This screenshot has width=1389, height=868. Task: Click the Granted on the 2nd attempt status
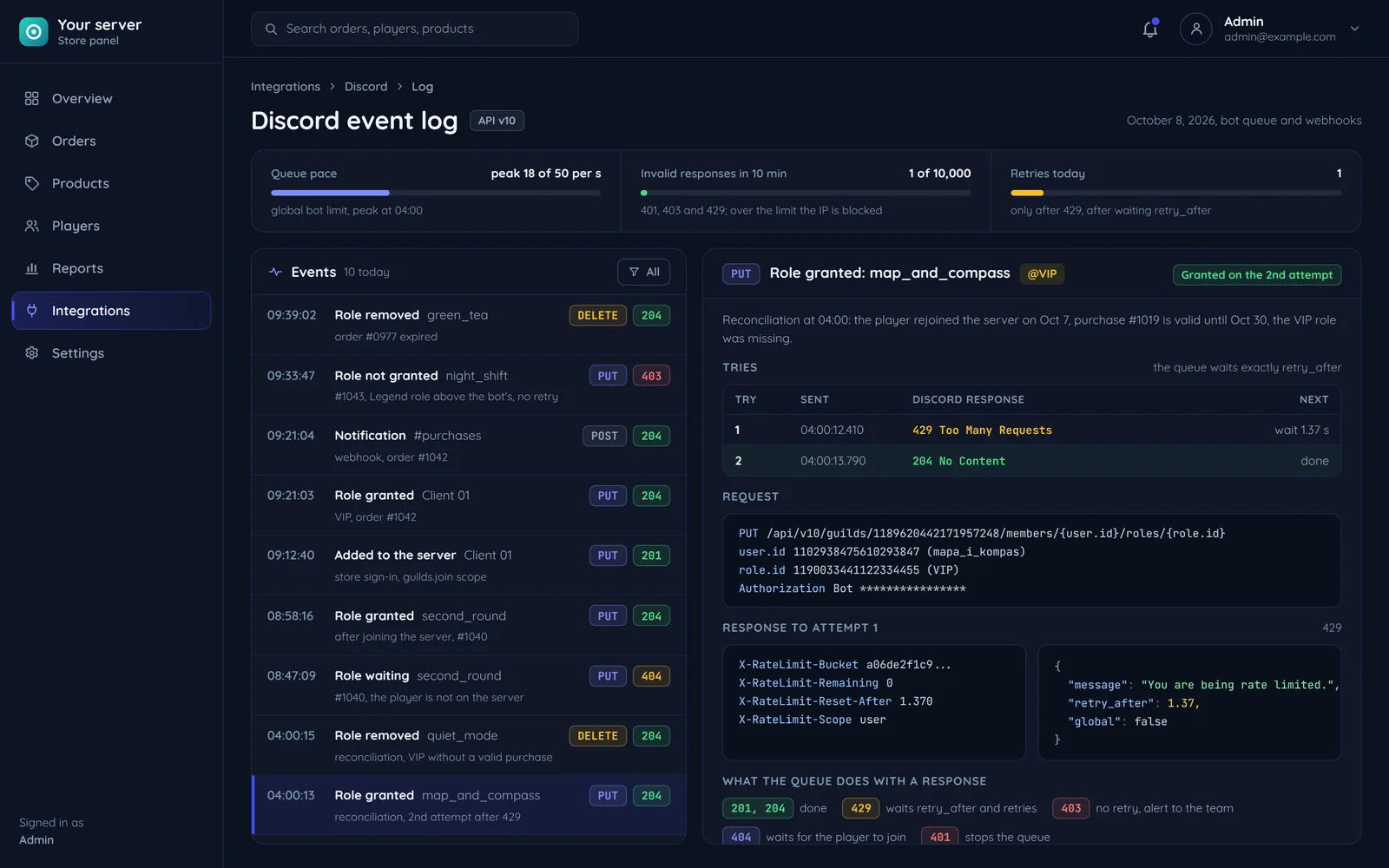(x=1256, y=275)
